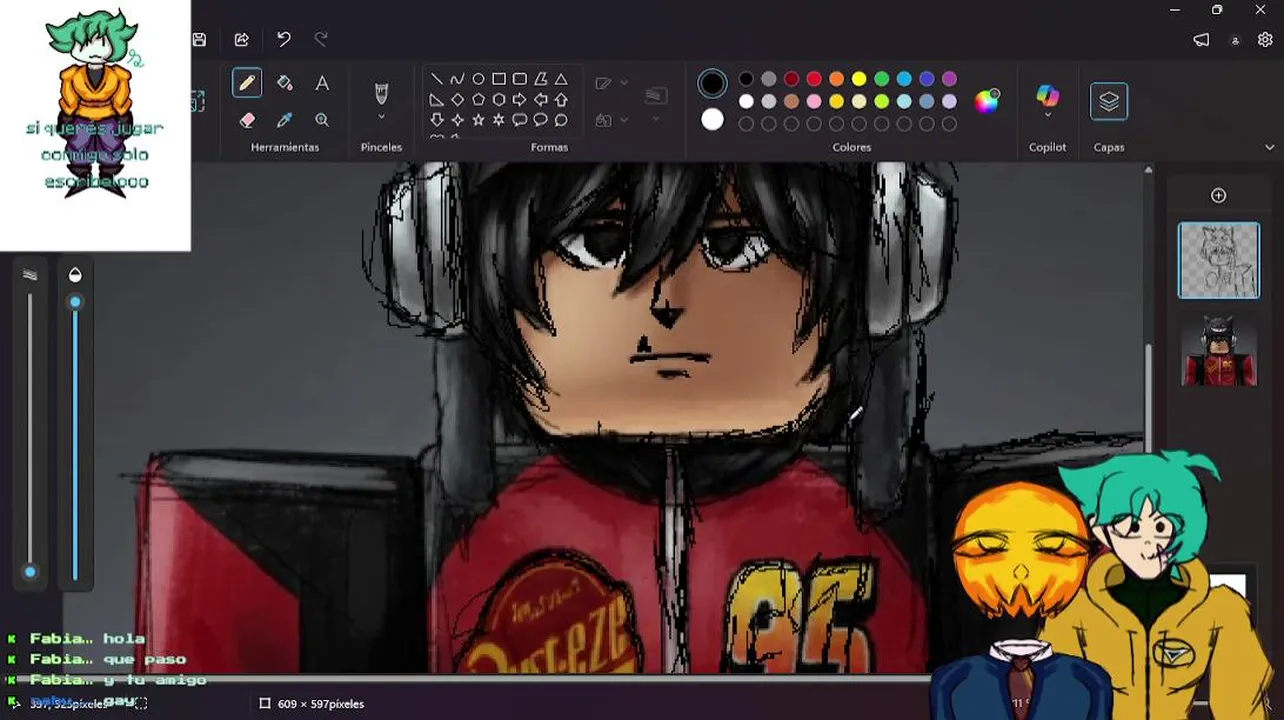Select the Roblox character layer thumbnail

(1219, 350)
